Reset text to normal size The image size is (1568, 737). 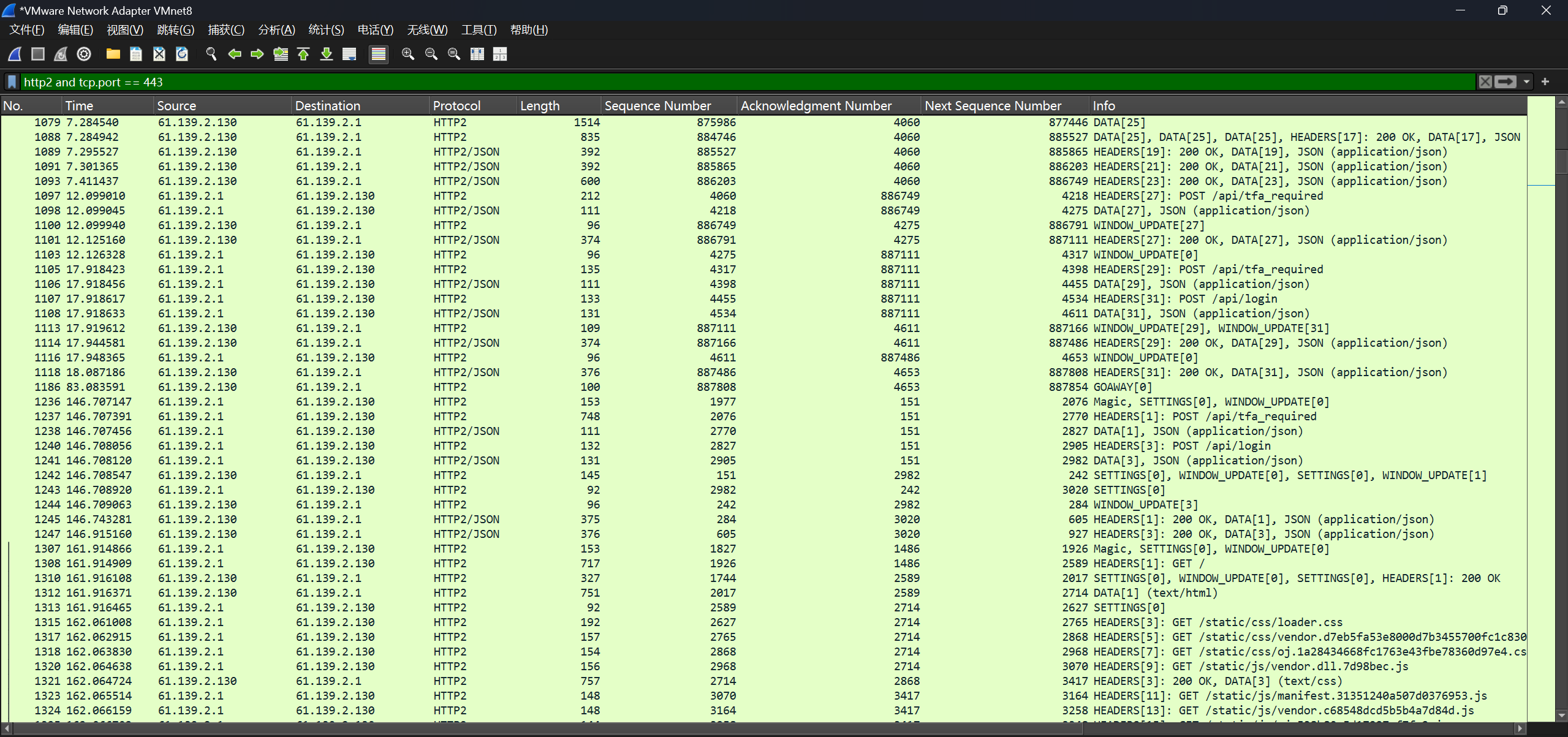coord(454,54)
